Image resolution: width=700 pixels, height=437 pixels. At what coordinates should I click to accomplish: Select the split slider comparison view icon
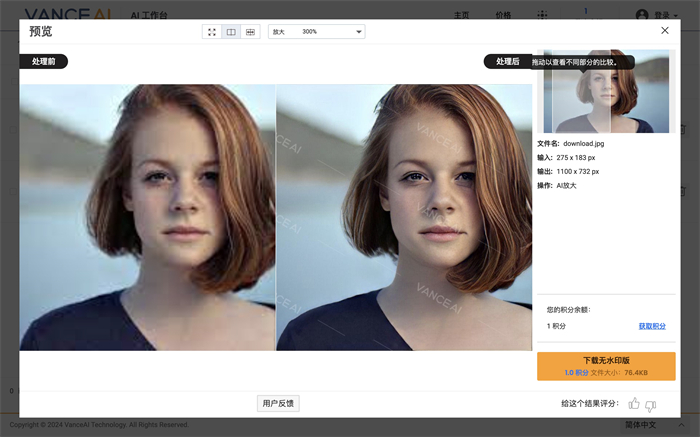250,32
